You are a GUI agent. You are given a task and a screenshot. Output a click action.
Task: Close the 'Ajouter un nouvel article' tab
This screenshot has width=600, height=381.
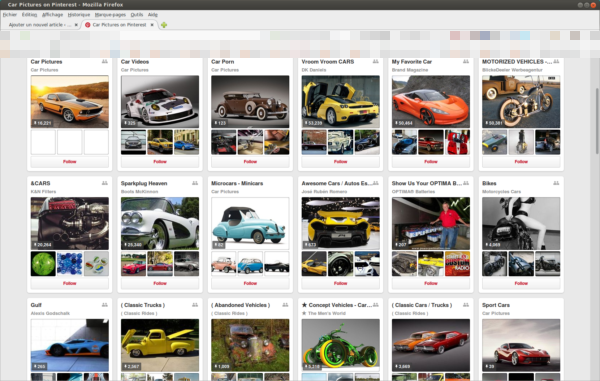(76, 25)
